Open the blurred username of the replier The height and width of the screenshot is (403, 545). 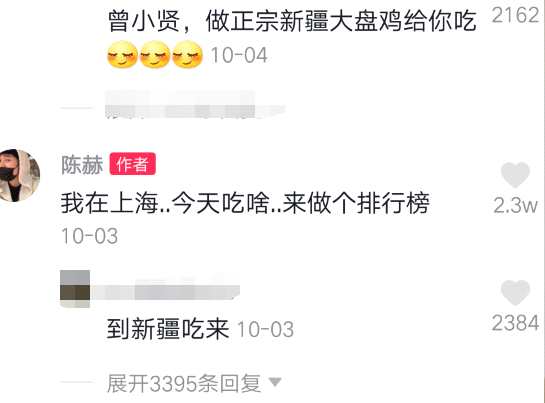tap(165, 292)
